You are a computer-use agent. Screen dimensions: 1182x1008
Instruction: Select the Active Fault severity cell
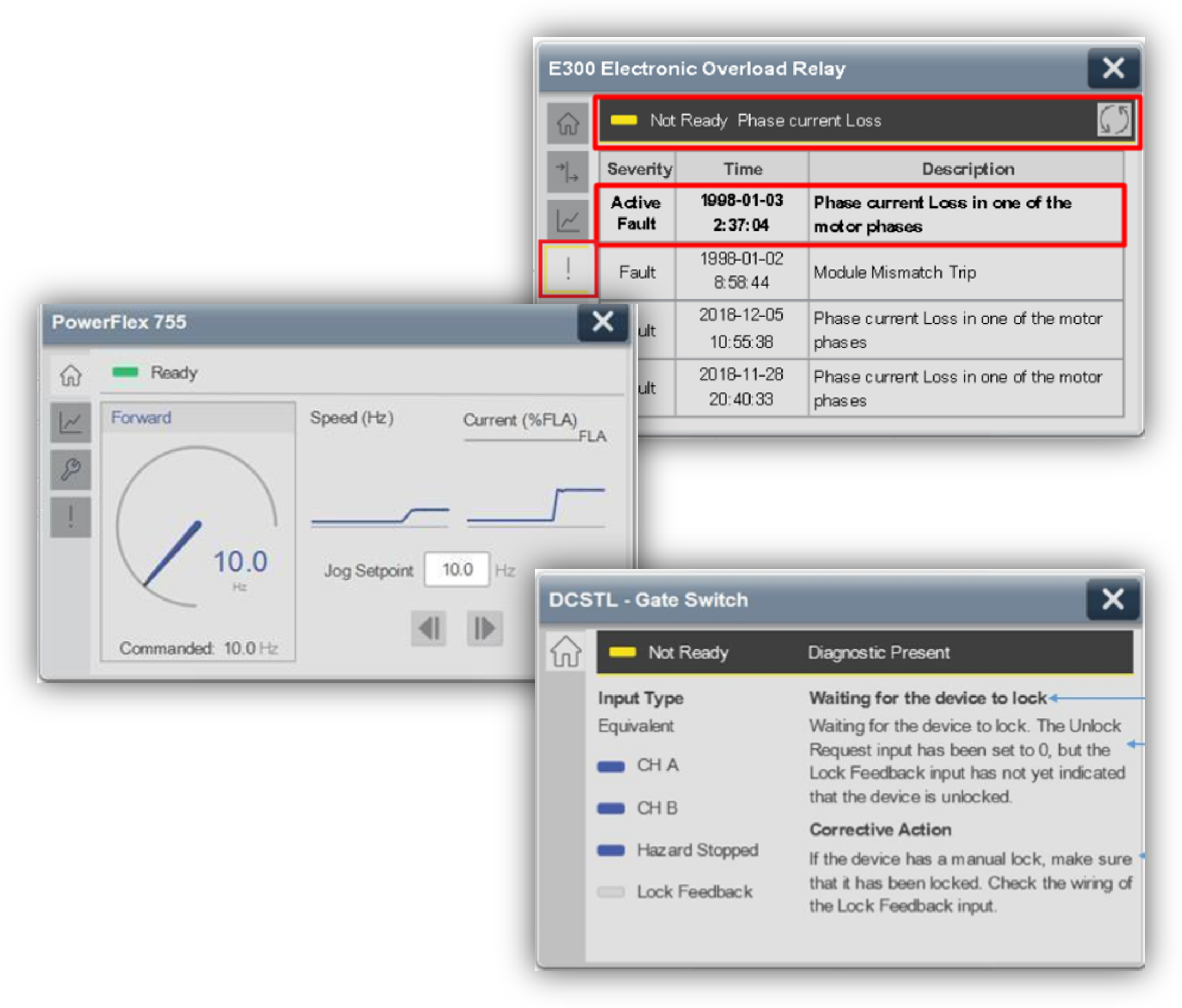pos(636,214)
